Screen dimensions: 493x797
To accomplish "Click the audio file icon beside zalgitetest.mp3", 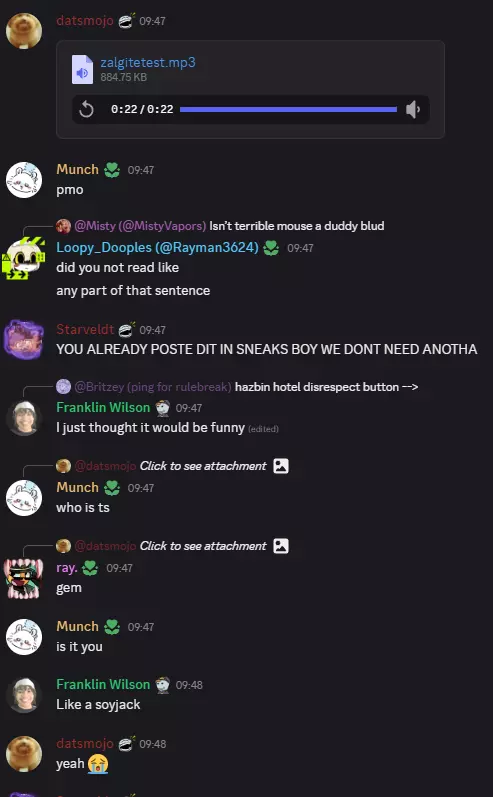I will [x=82, y=69].
